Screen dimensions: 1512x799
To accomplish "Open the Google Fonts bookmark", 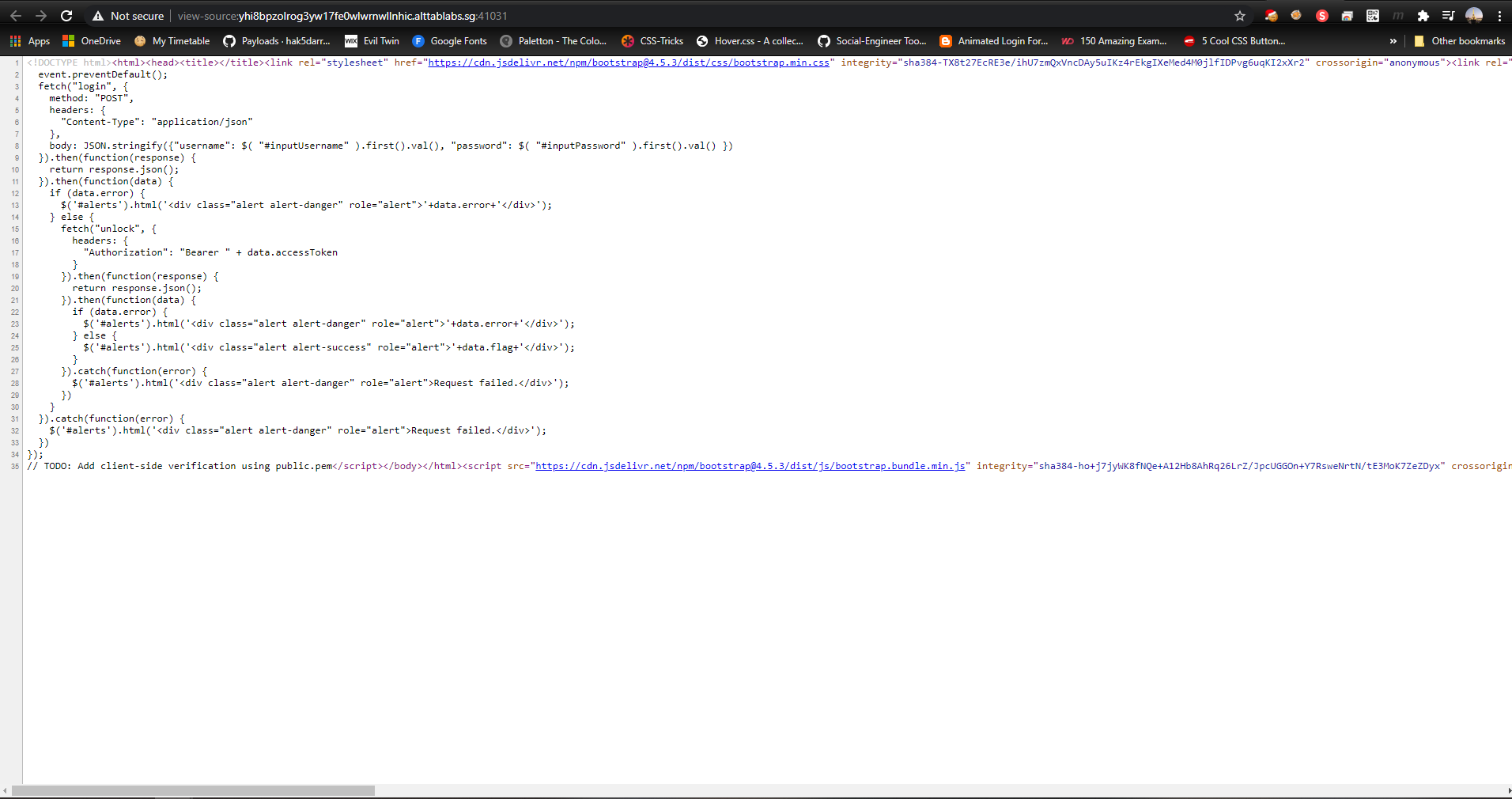I will [x=450, y=41].
